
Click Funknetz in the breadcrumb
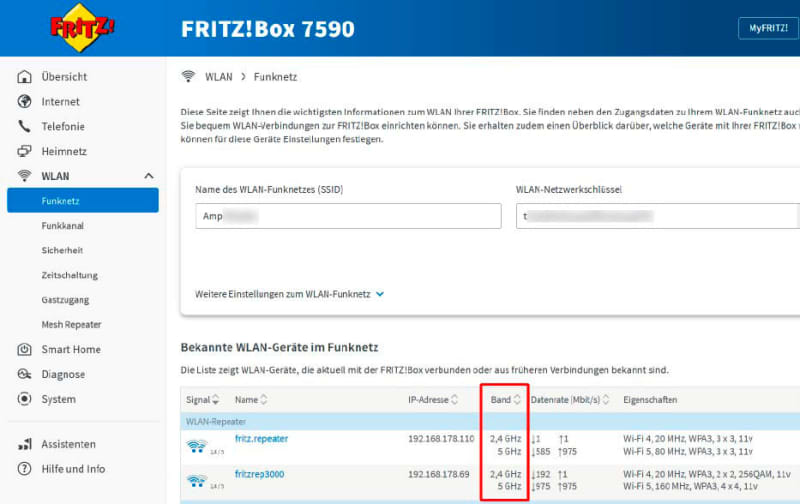tap(276, 77)
